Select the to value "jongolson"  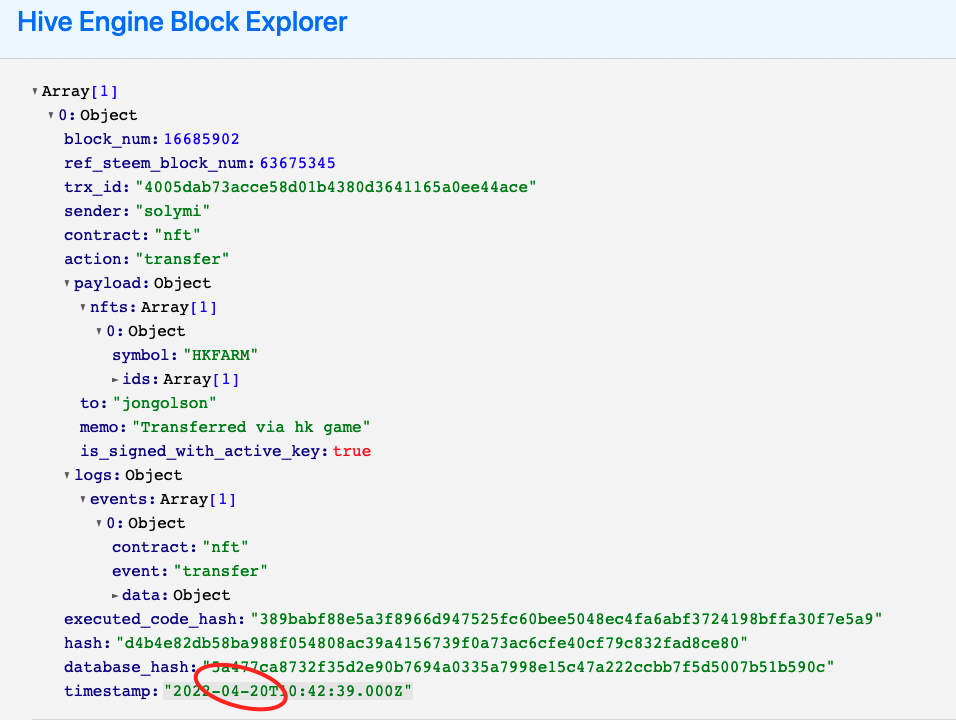coord(165,403)
